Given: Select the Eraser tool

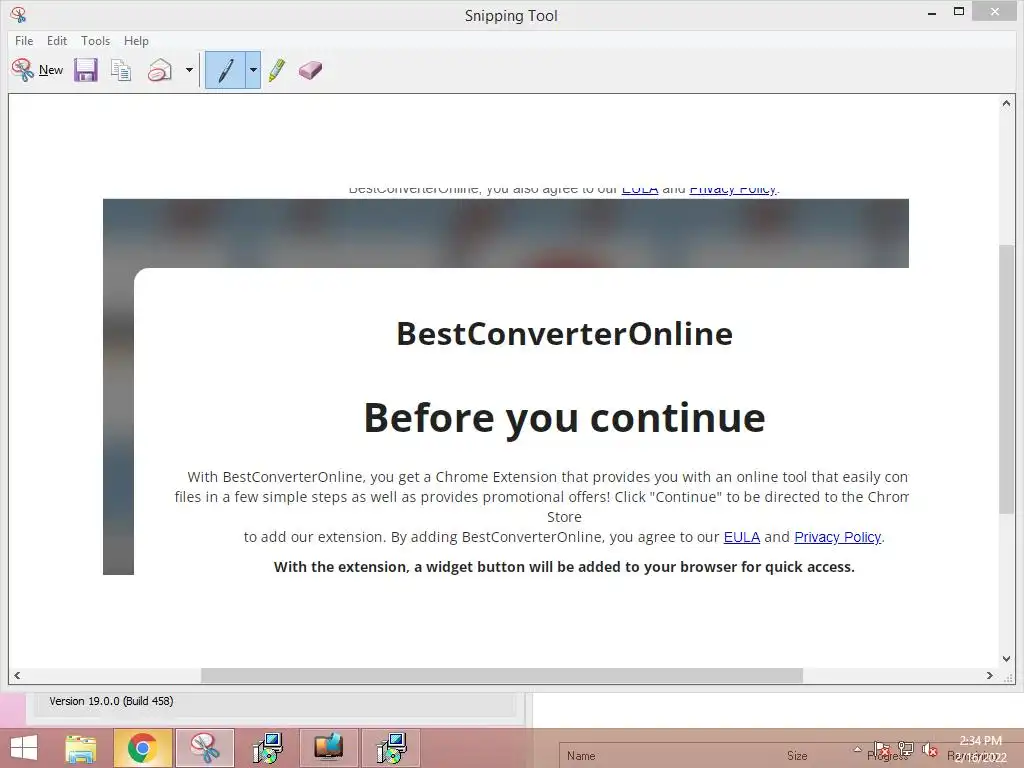Looking at the screenshot, I should tap(310, 70).
